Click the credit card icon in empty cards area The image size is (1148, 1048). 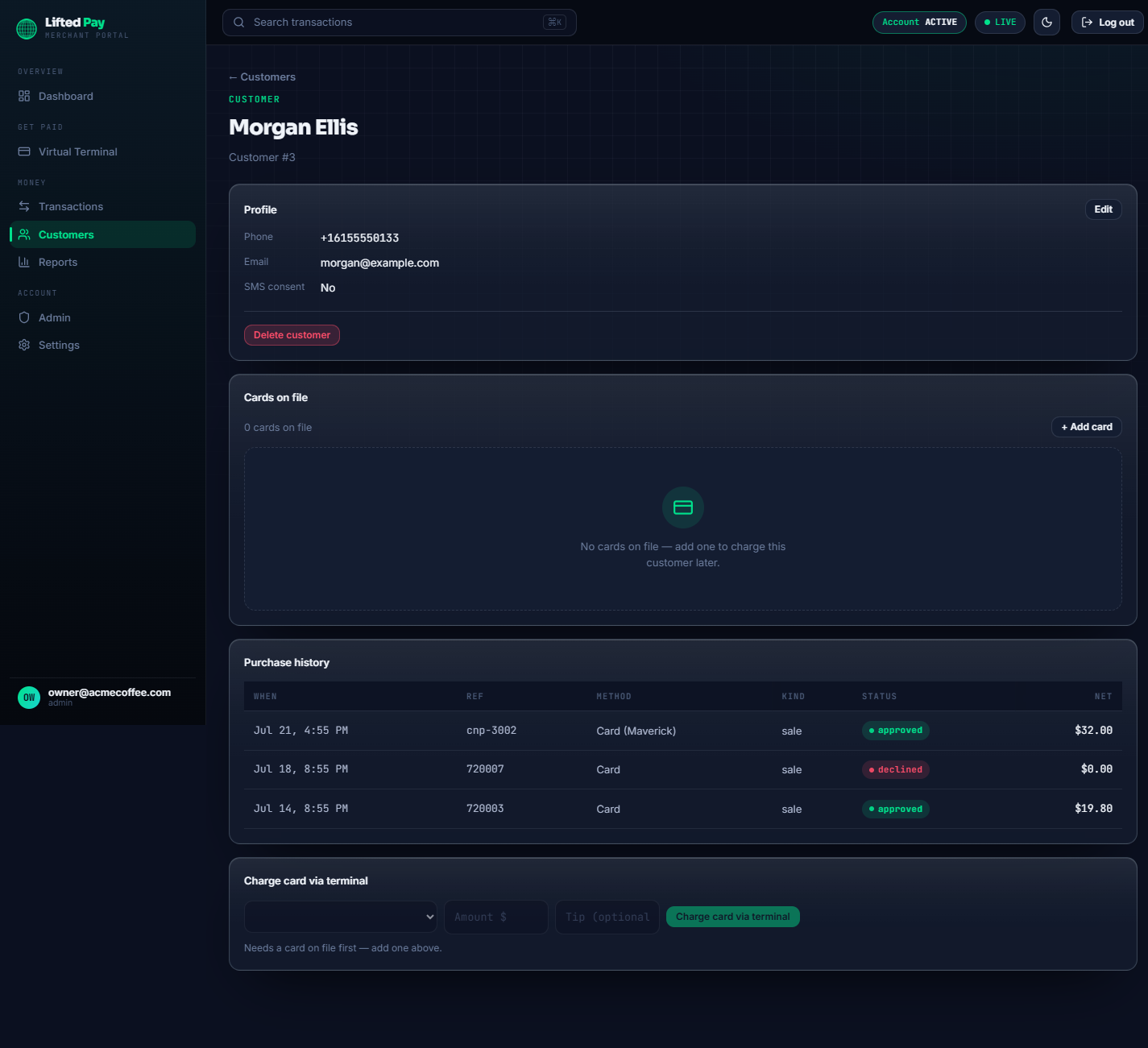683,507
